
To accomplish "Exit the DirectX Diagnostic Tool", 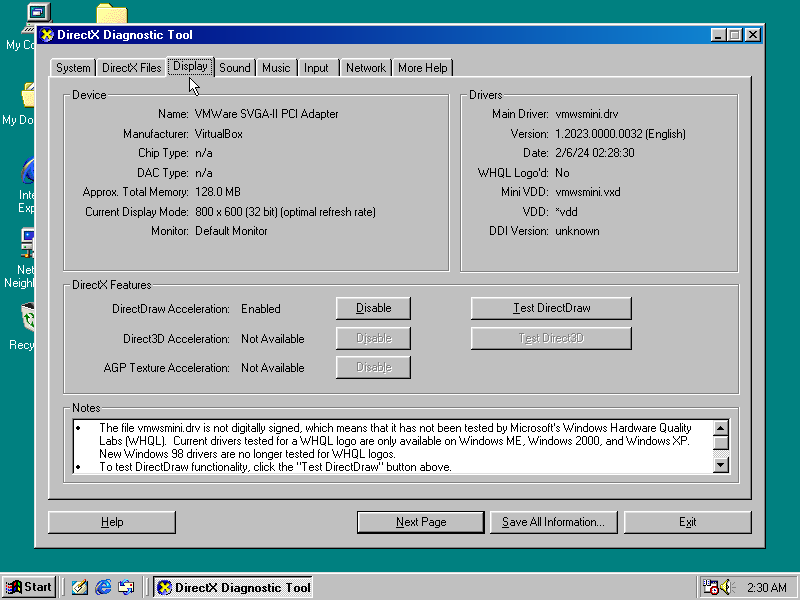I will click(x=687, y=522).
